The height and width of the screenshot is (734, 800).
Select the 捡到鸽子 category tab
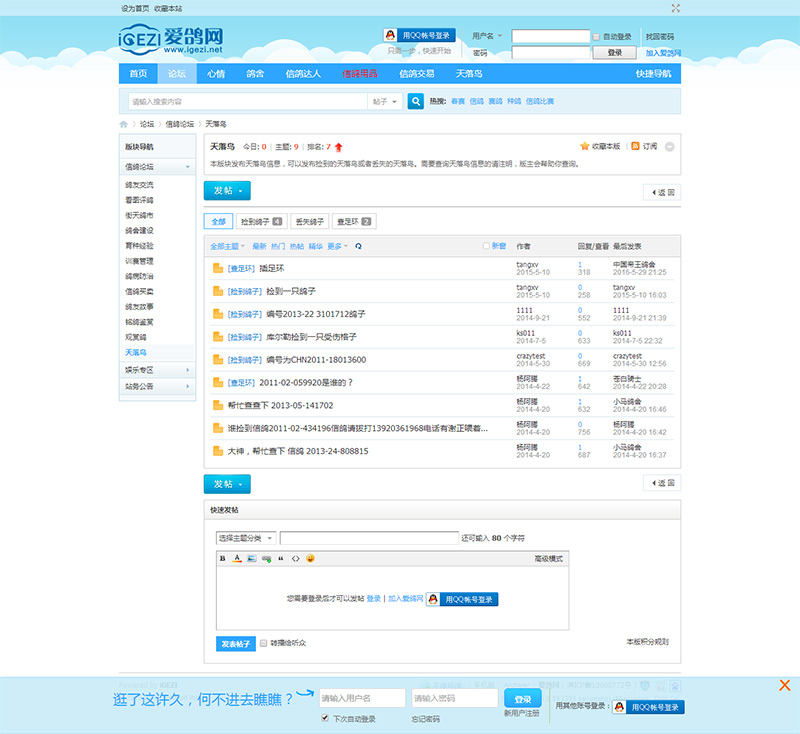tap(261, 221)
